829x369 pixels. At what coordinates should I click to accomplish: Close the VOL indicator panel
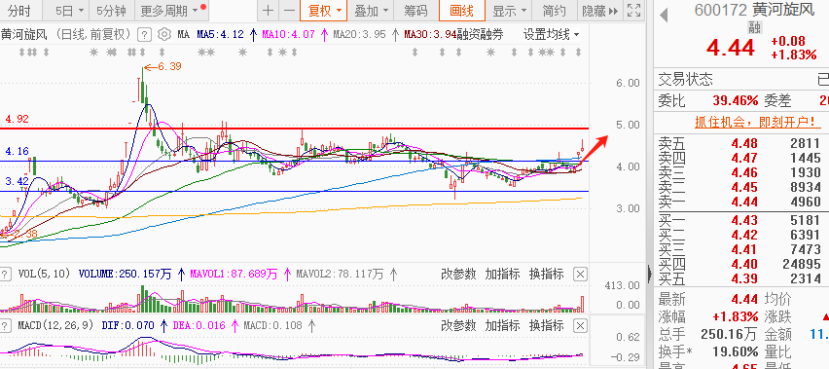pos(581,274)
